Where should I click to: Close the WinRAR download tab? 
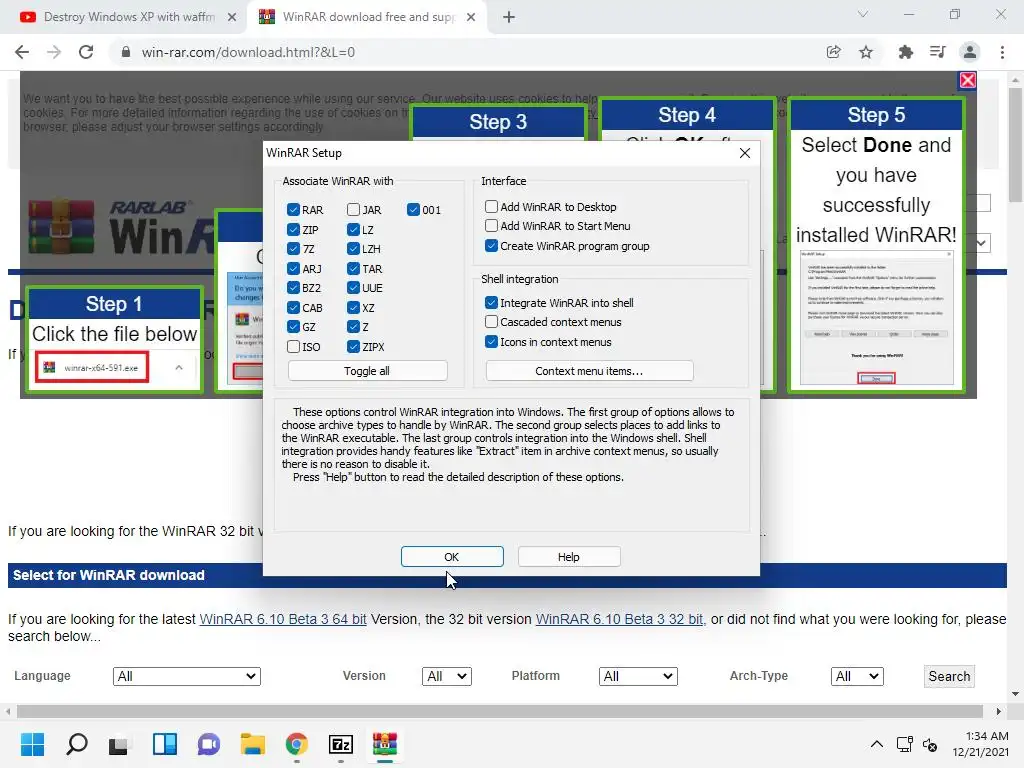[x=471, y=17]
